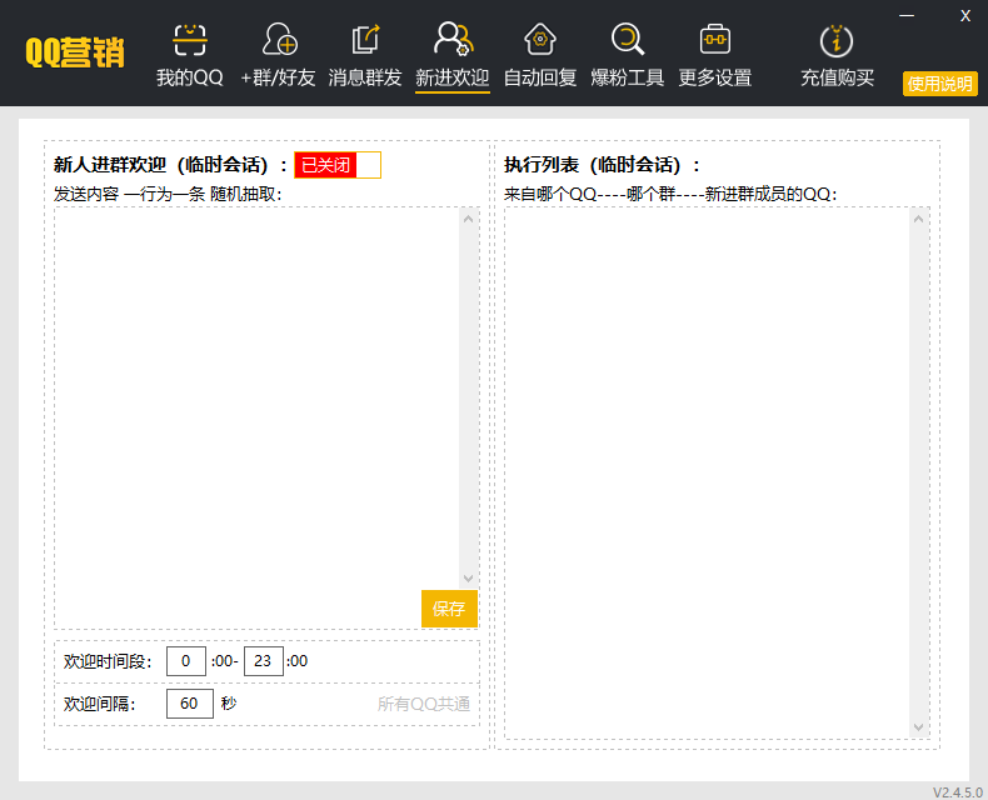Screen dimensions: 988x800
Task: Open the 使用说明 help button
Action: click(939, 83)
